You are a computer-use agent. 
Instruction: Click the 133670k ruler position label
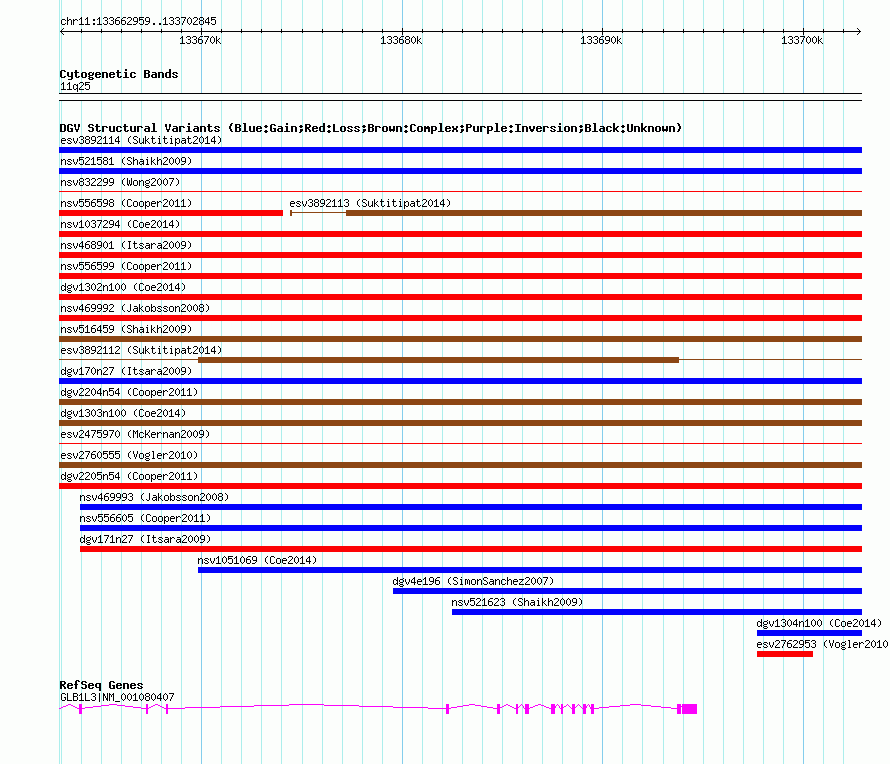[x=200, y=40]
